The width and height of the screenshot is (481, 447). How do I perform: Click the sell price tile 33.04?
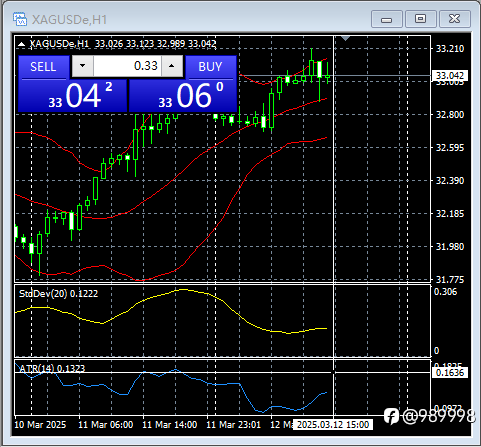pos(72,96)
